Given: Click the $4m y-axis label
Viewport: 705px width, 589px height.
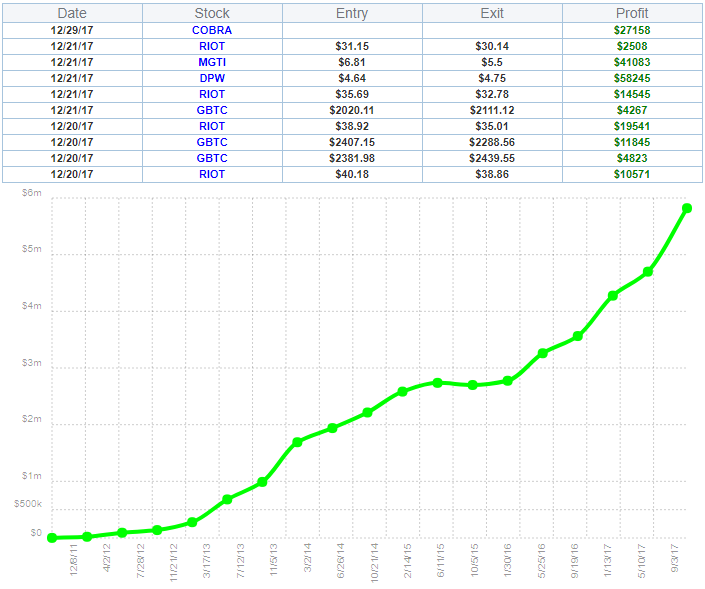Looking at the screenshot, I should coord(31,306).
